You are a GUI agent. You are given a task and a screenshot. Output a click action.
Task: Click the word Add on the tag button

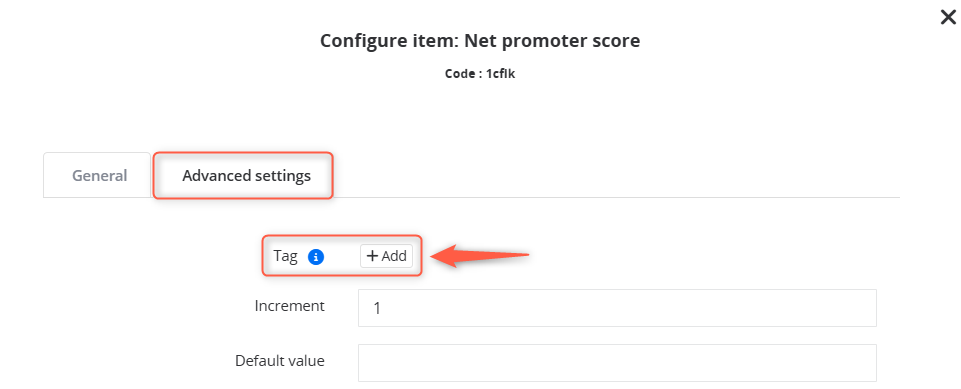point(394,256)
